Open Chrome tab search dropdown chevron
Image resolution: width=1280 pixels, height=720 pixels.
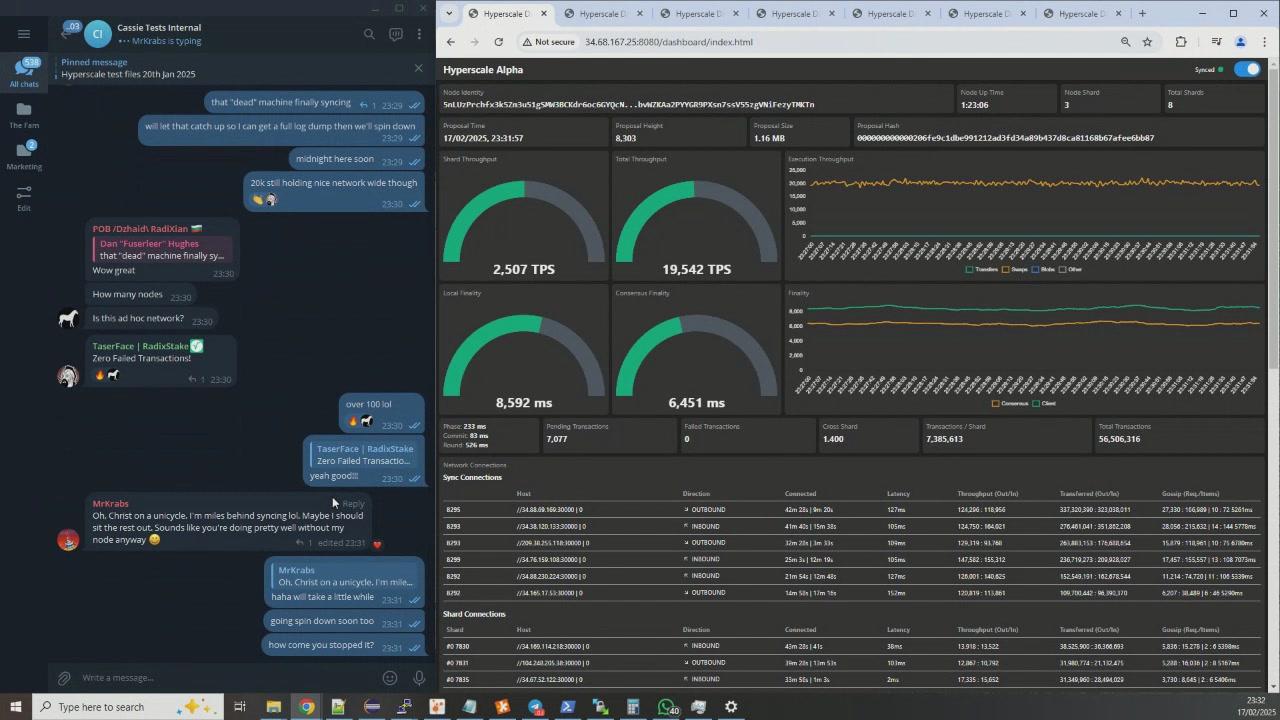[448, 14]
